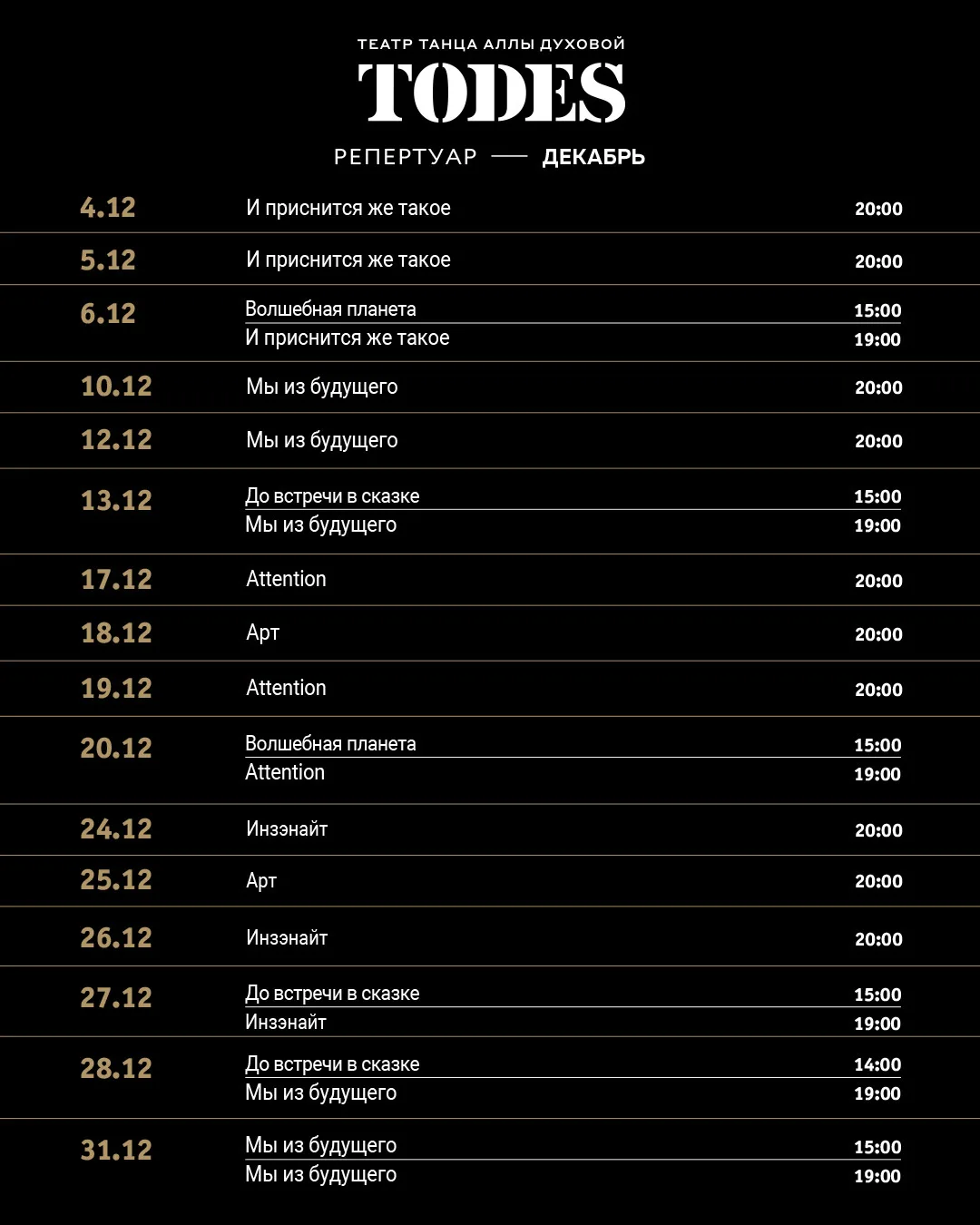Screen dimensions: 980x1225
Task: Click the 17.12 date label
Action: point(116,580)
